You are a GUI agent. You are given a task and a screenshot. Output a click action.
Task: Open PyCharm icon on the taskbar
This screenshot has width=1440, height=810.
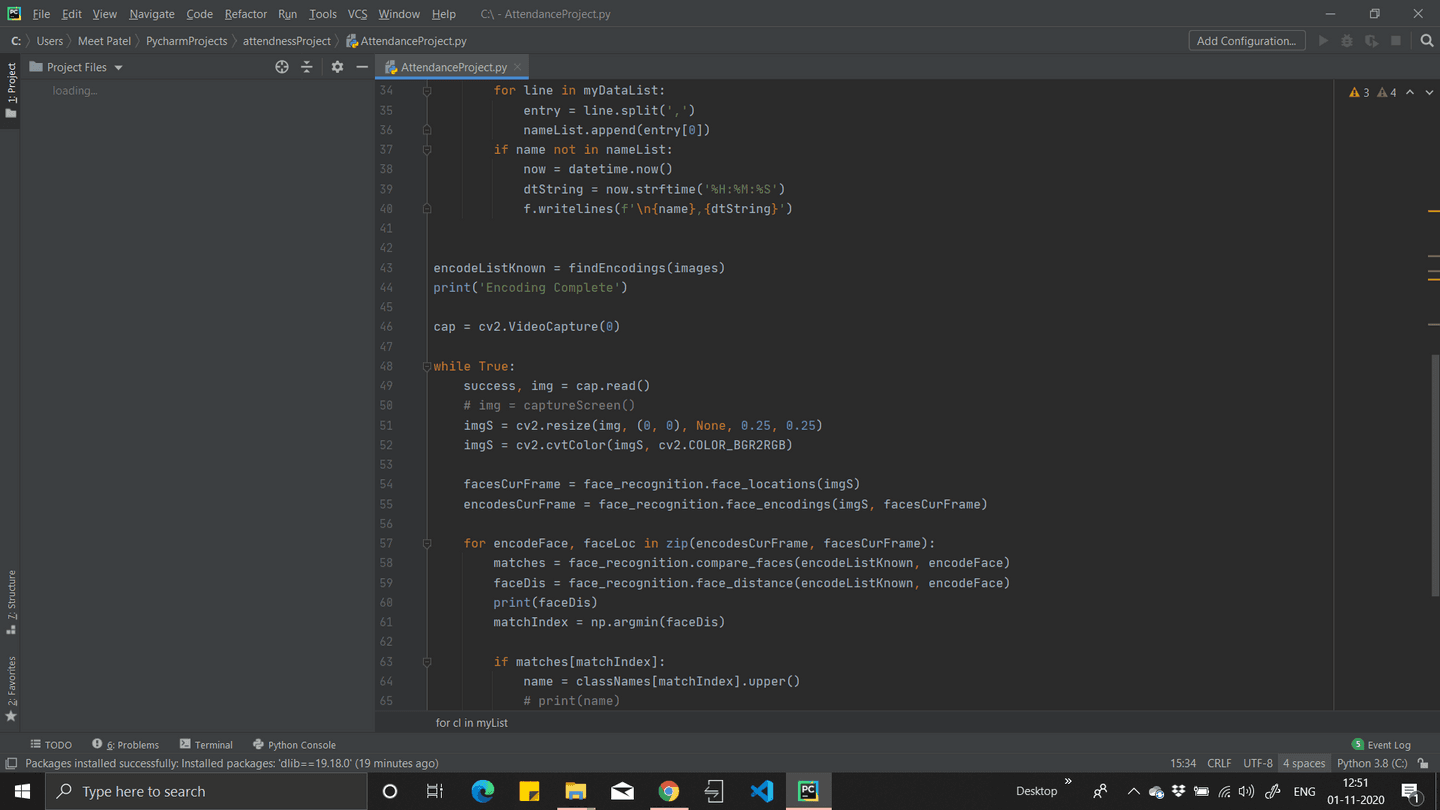(x=808, y=791)
